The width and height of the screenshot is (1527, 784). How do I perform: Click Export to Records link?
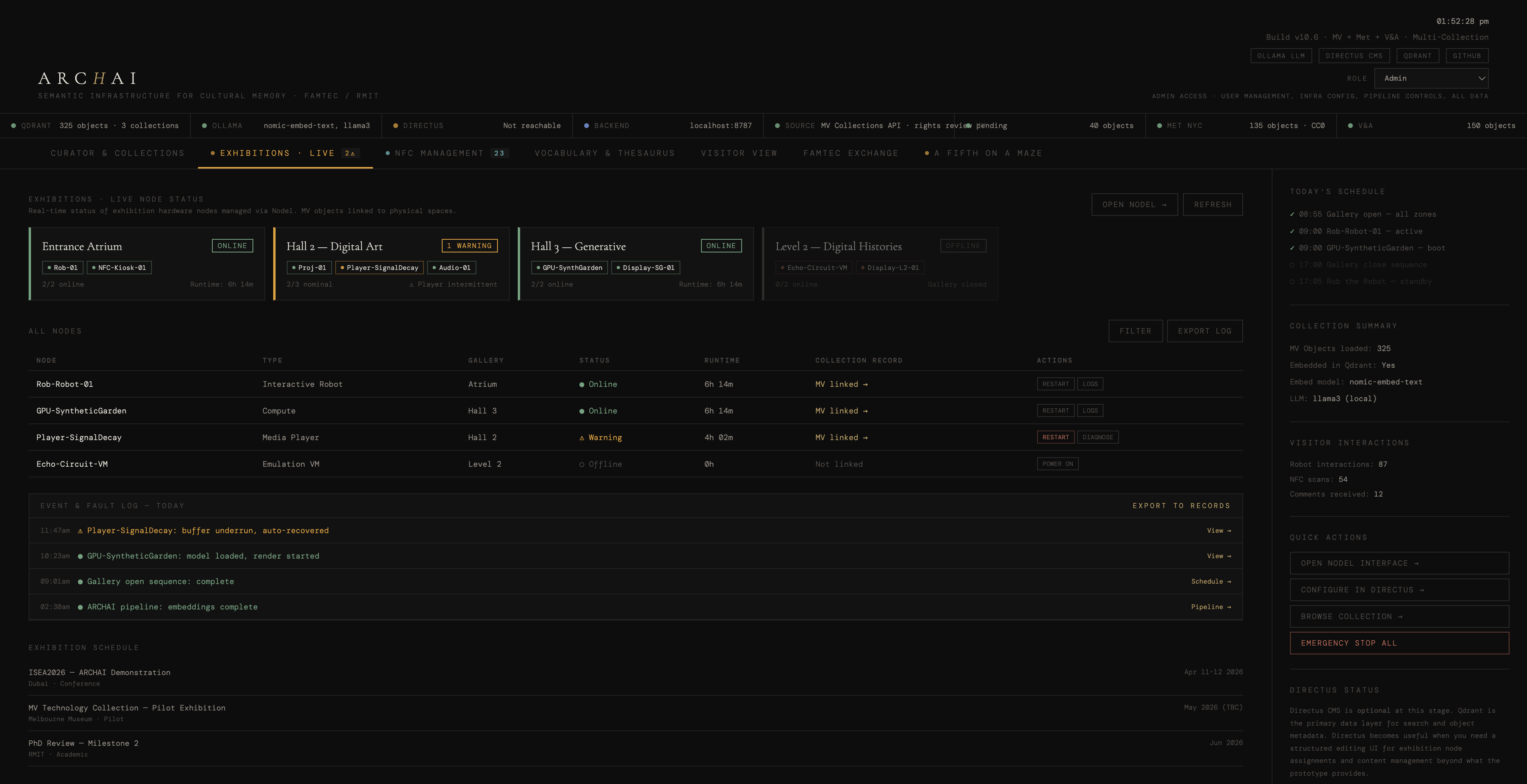(1181, 506)
